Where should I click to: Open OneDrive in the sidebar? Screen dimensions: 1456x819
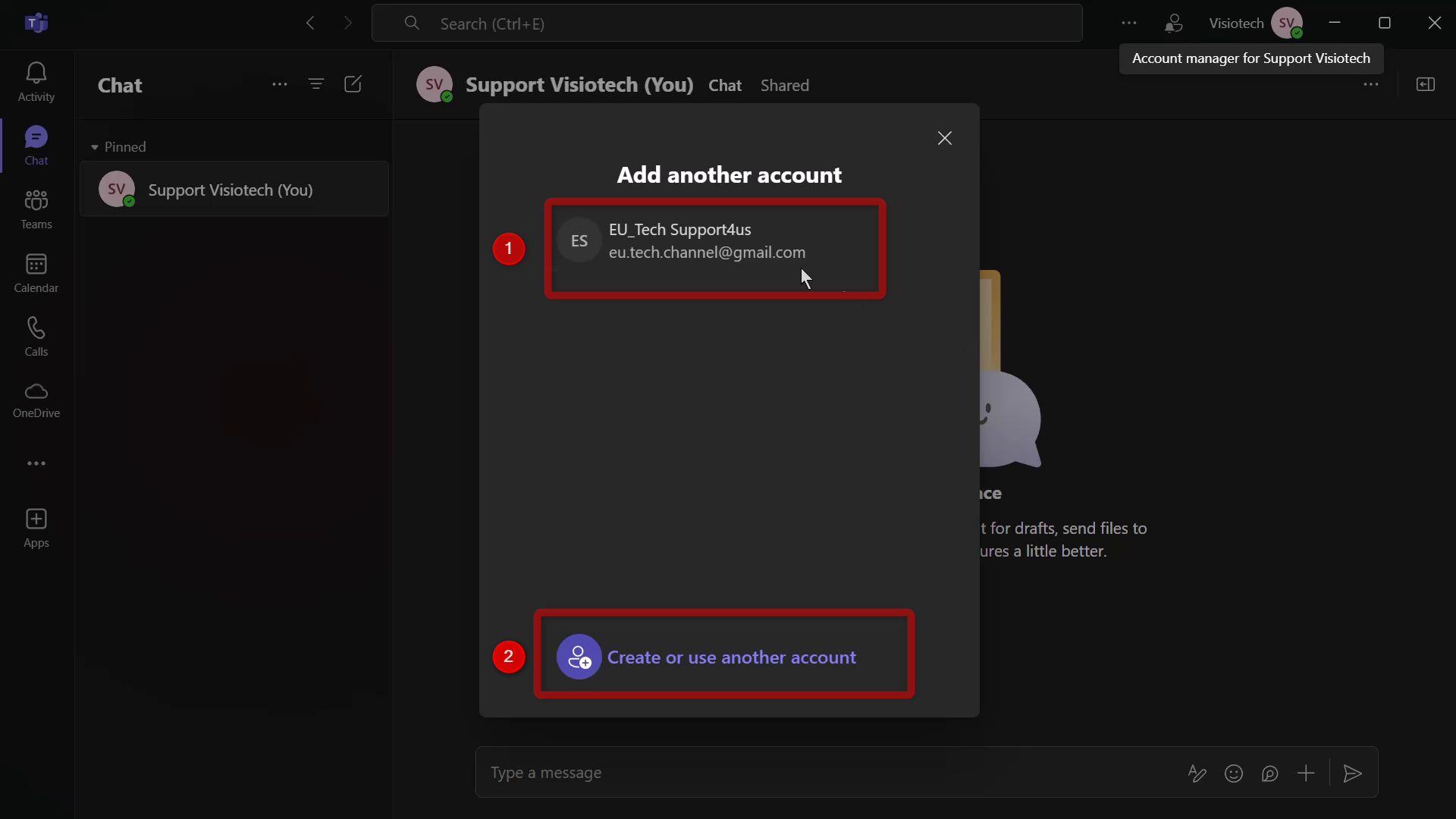[36, 400]
